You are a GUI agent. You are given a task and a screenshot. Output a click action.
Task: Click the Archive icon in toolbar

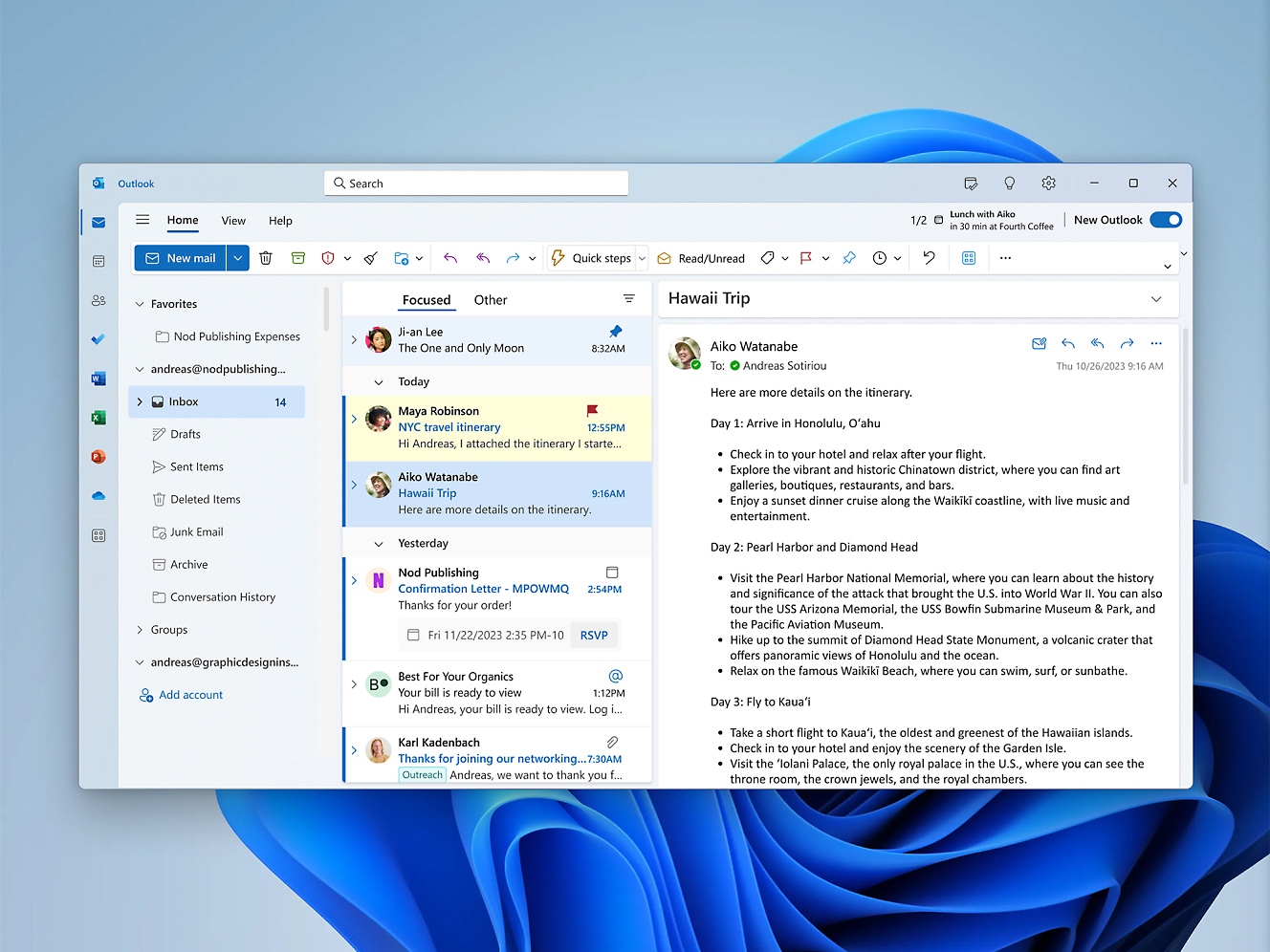pyautogui.click(x=298, y=258)
